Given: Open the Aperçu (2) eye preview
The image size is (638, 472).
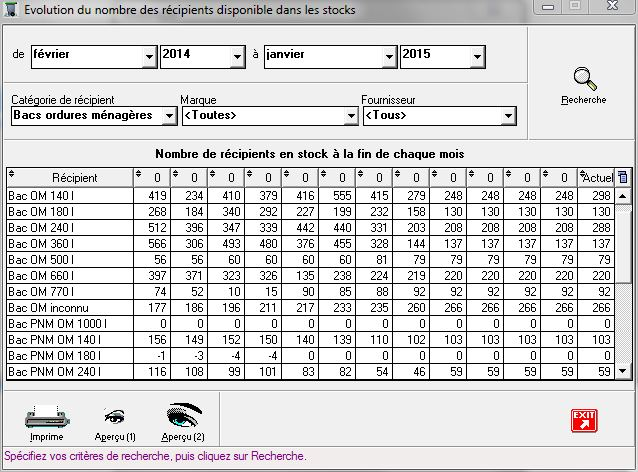Looking at the screenshot, I should pos(183,415).
